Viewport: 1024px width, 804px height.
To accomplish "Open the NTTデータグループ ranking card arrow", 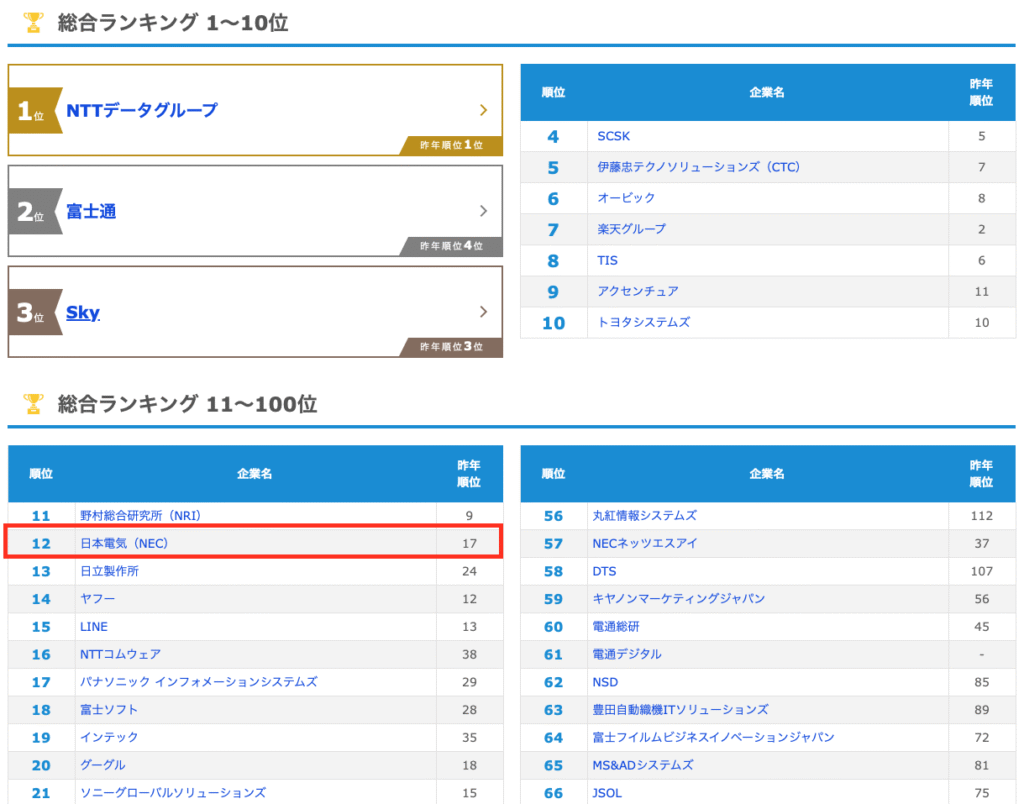I will pos(483,110).
